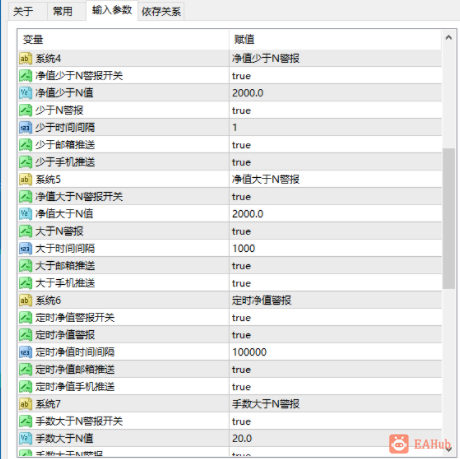The width and height of the screenshot is (460, 459).
Task: Select the 净值少于N警报 value of 系统4
Action: click(x=266, y=59)
